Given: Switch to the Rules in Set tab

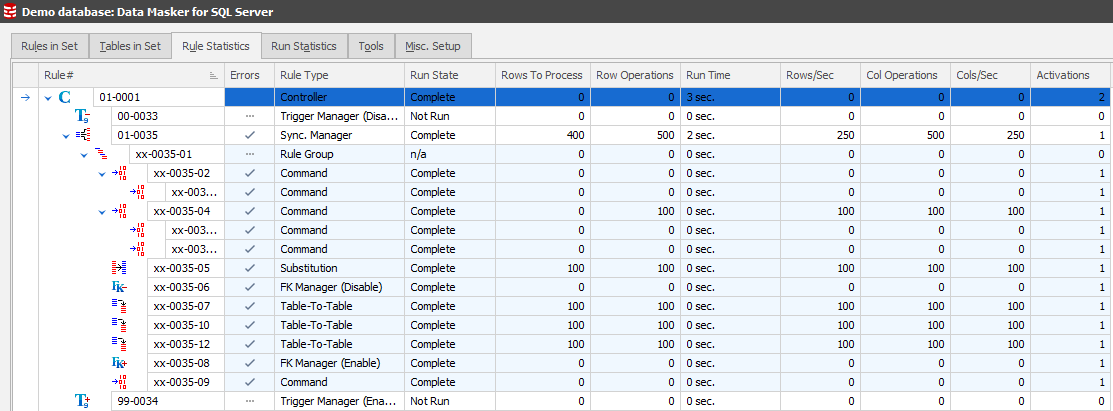Looking at the screenshot, I should click(49, 46).
